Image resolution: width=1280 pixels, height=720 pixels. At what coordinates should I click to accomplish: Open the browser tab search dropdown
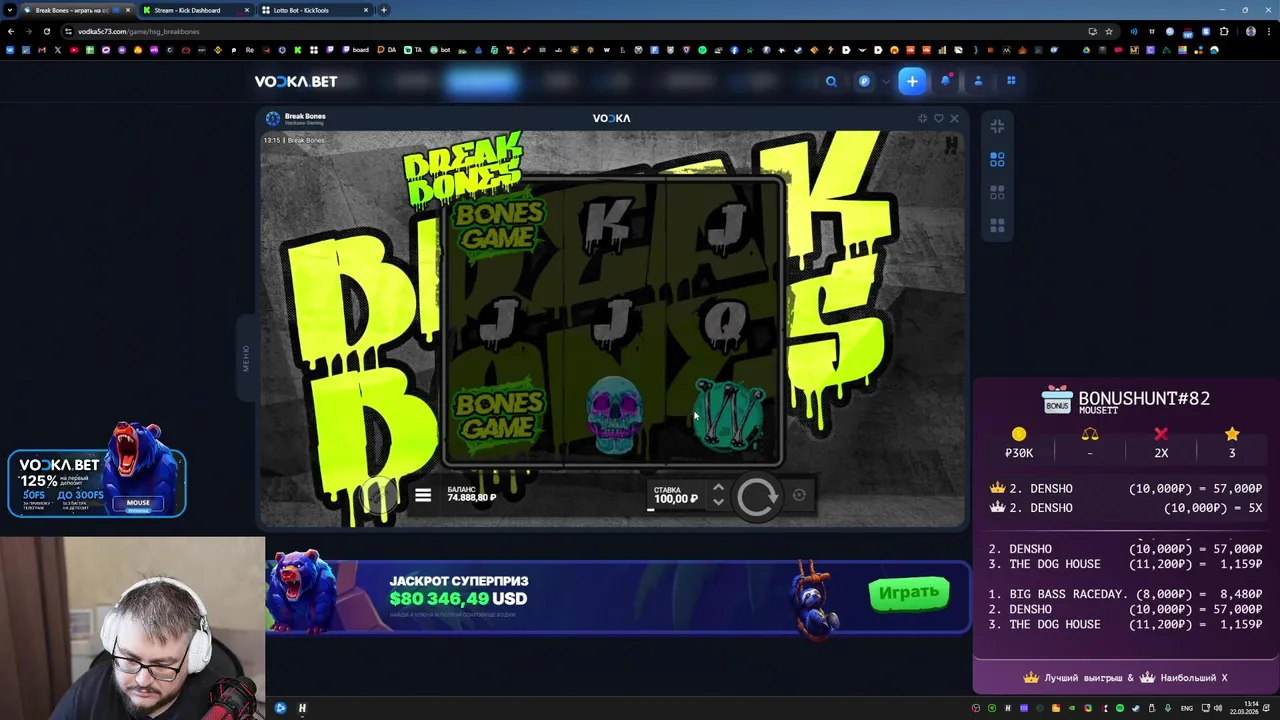coord(9,10)
